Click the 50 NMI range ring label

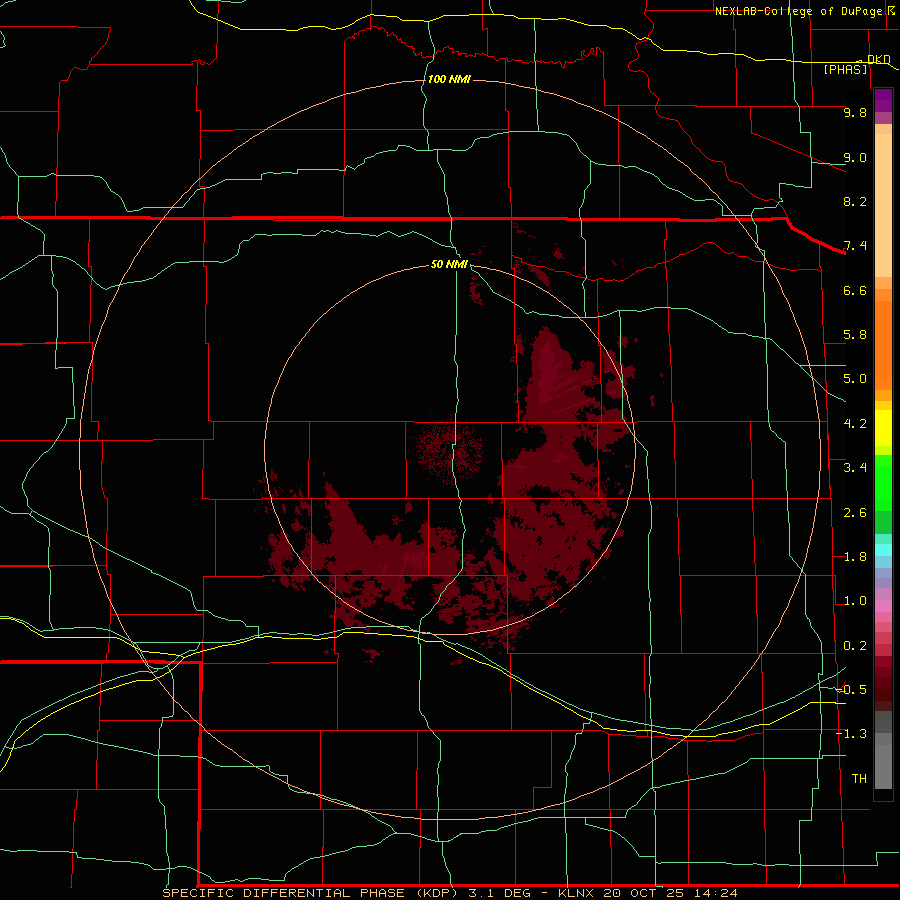pos(449,264)
